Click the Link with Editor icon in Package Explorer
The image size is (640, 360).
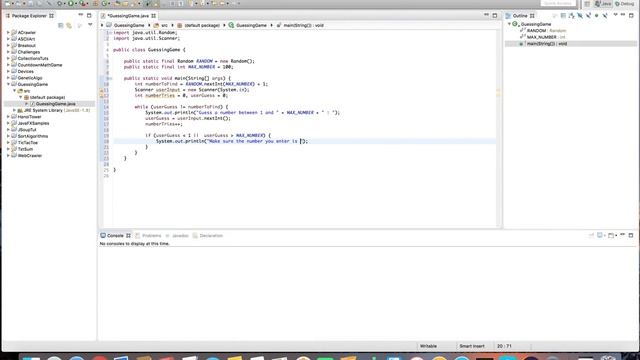(x=69, y=25)
